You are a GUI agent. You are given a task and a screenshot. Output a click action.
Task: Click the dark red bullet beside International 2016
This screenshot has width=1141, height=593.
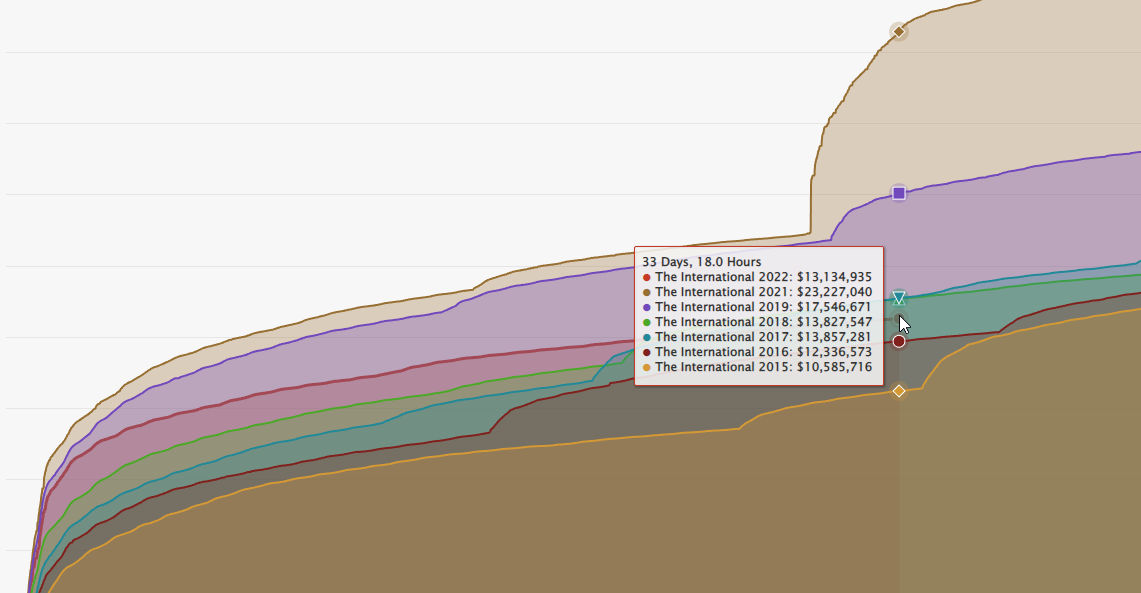(x=647, y=352)
